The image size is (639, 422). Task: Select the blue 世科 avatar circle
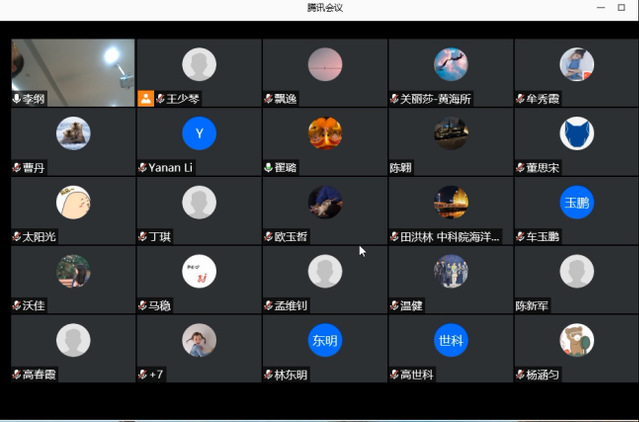(x=451, y=340)
